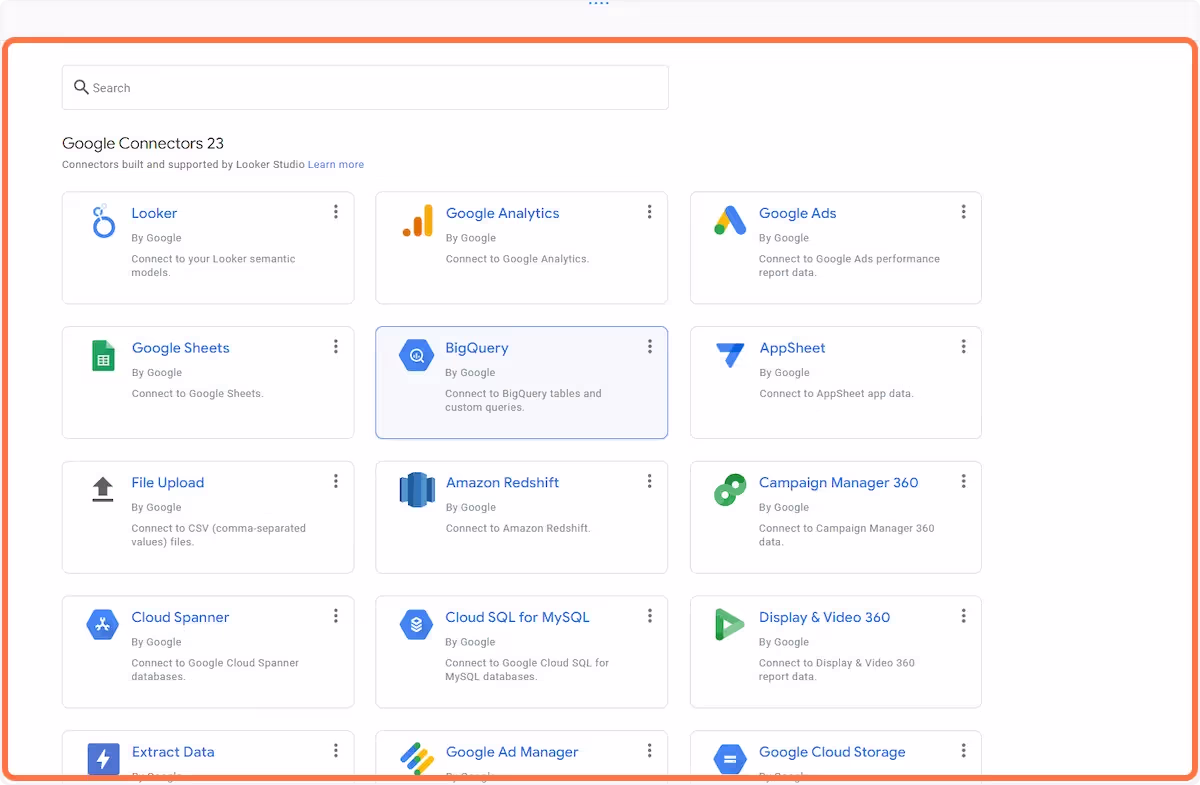This screenshot has width=1200, height=785.
Task: Click the Extract Data lightning icon
Action: (x=103, y=760)
